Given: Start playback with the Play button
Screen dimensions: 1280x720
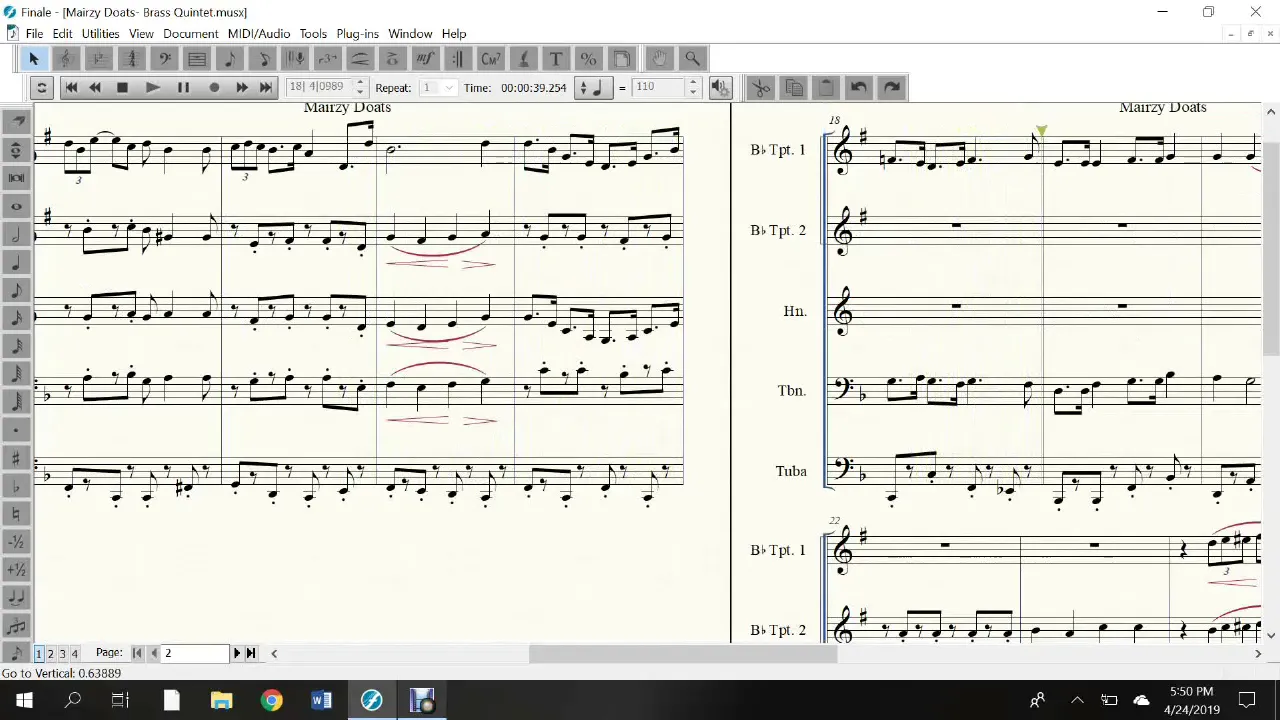Looking at the screenshot, I should [x=152, y=88].
